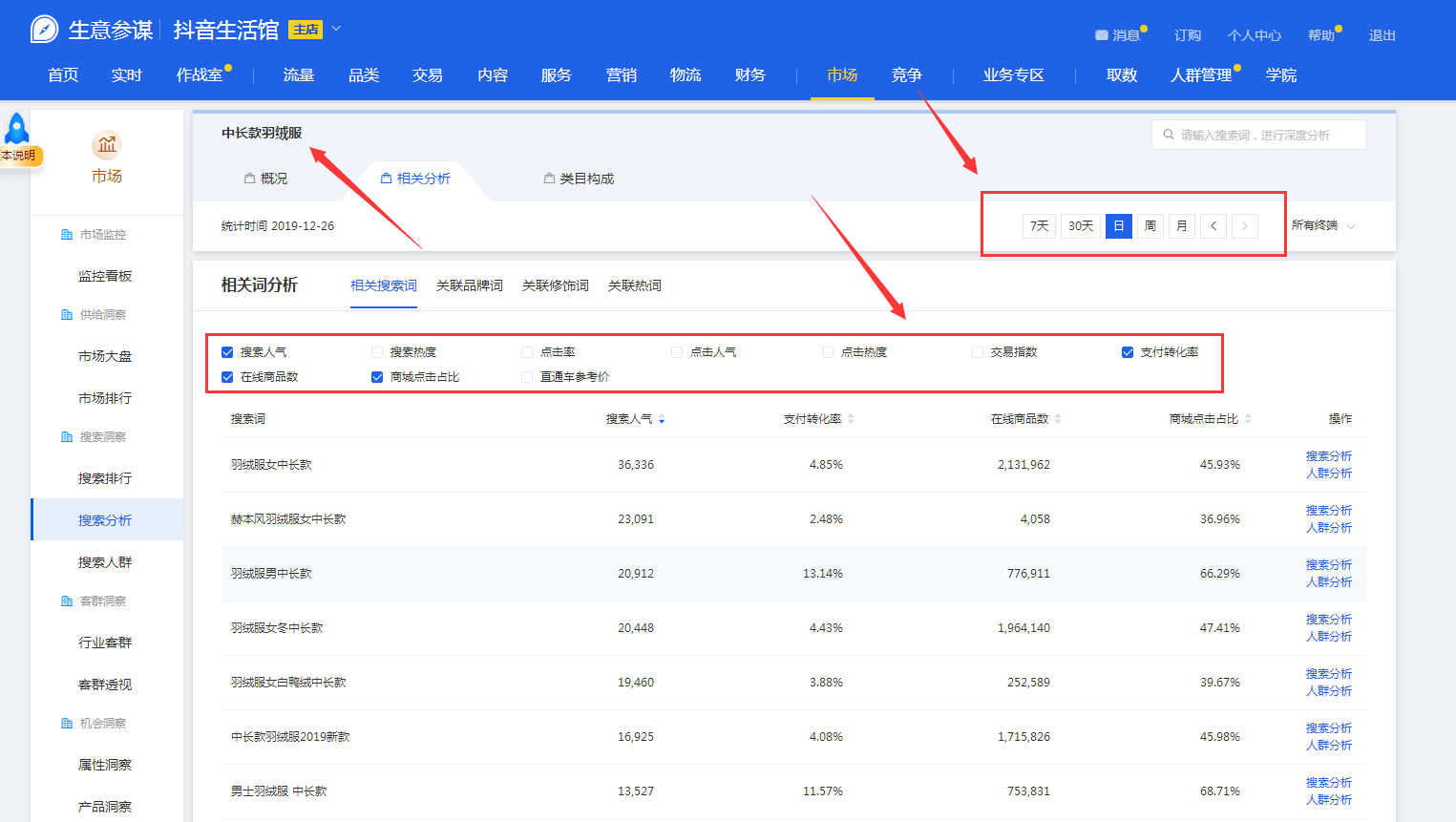This screenshot has height=822, width=1456.
Task: Check the 直通车参考价 checkbox
Action: (x=527, y=377)
